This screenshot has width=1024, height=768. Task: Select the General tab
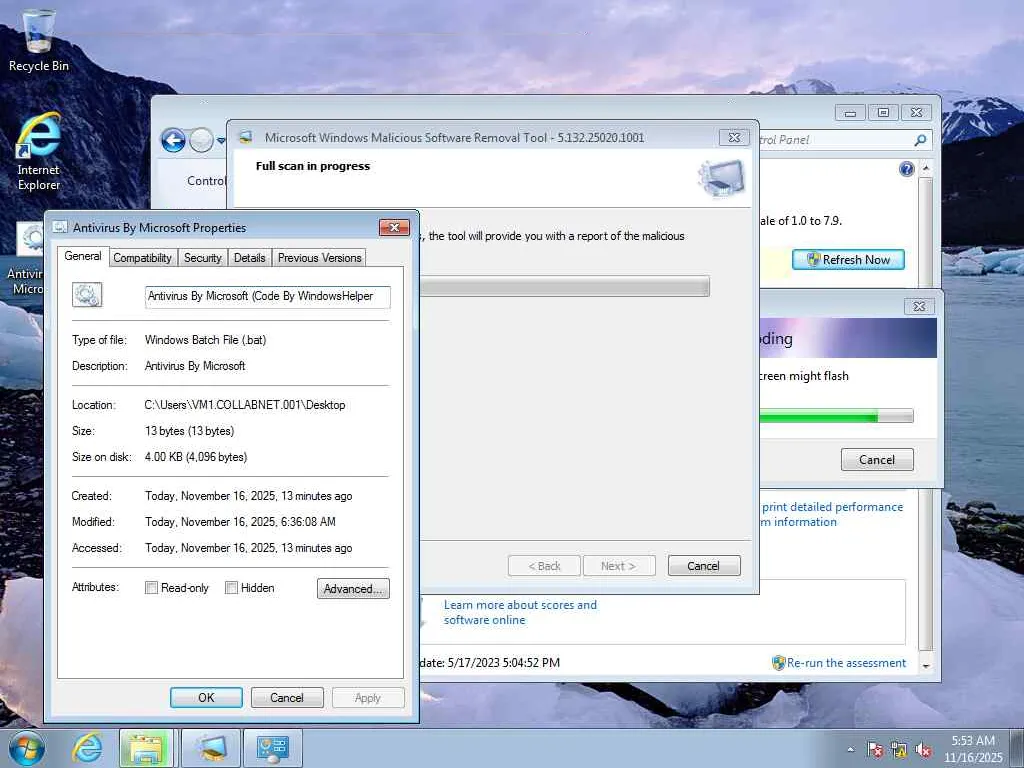(x=83, y=256)
